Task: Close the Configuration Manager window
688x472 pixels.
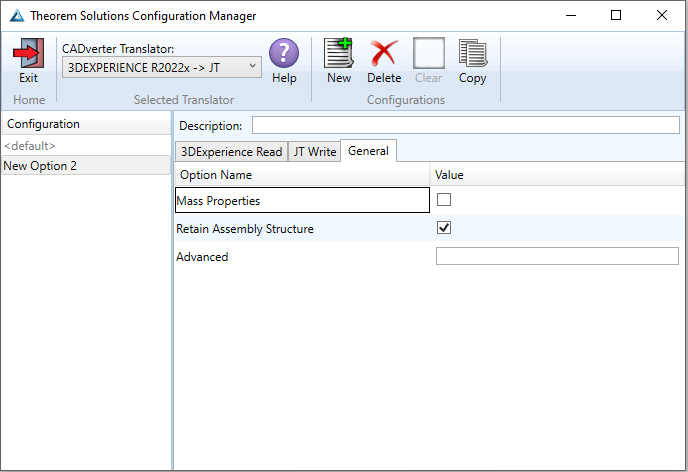Action: (662, 15)
